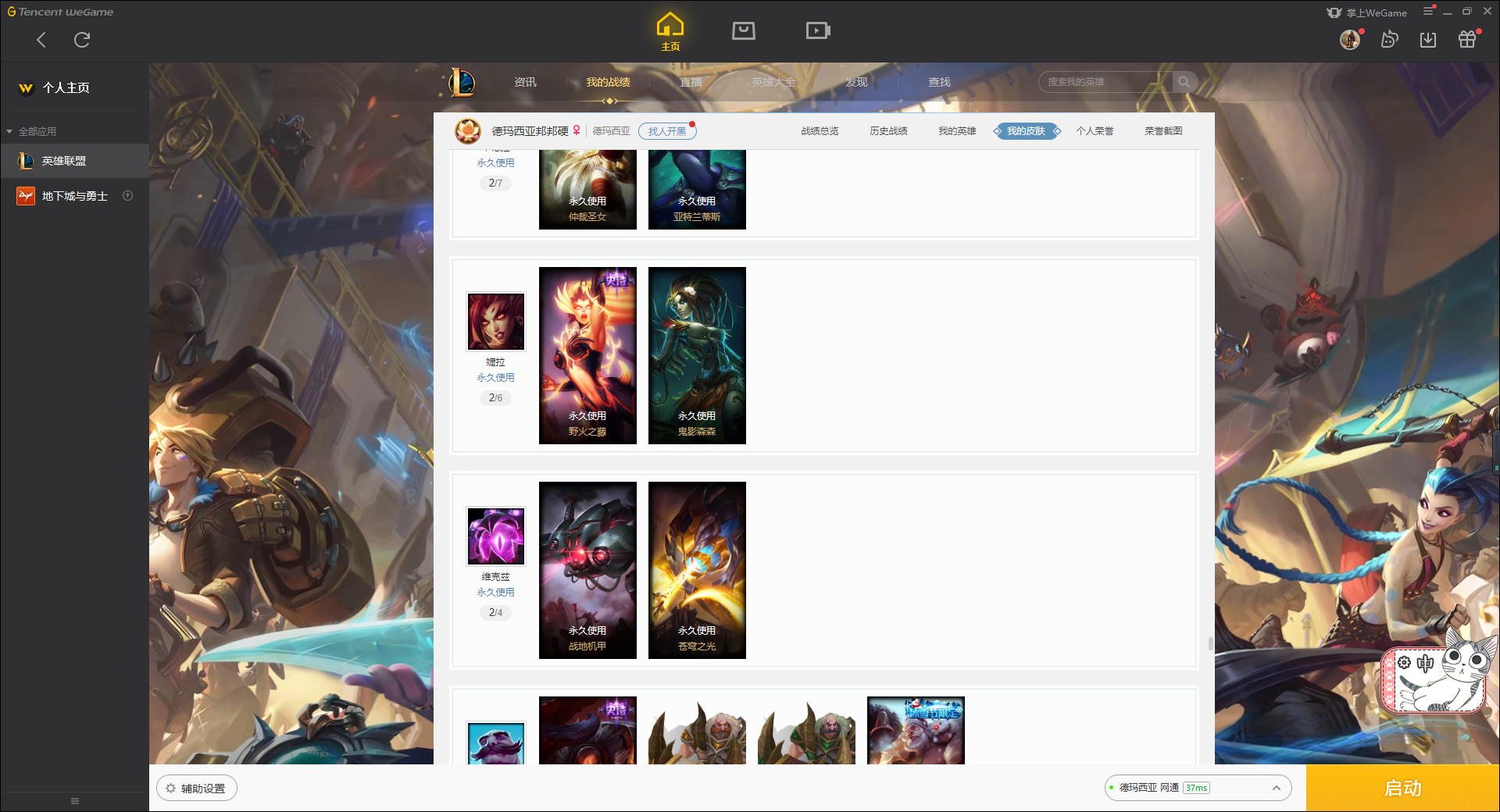1500x812 pixels.
Task: Open the 资讯 tab
Action: click(x=525, y=82)
